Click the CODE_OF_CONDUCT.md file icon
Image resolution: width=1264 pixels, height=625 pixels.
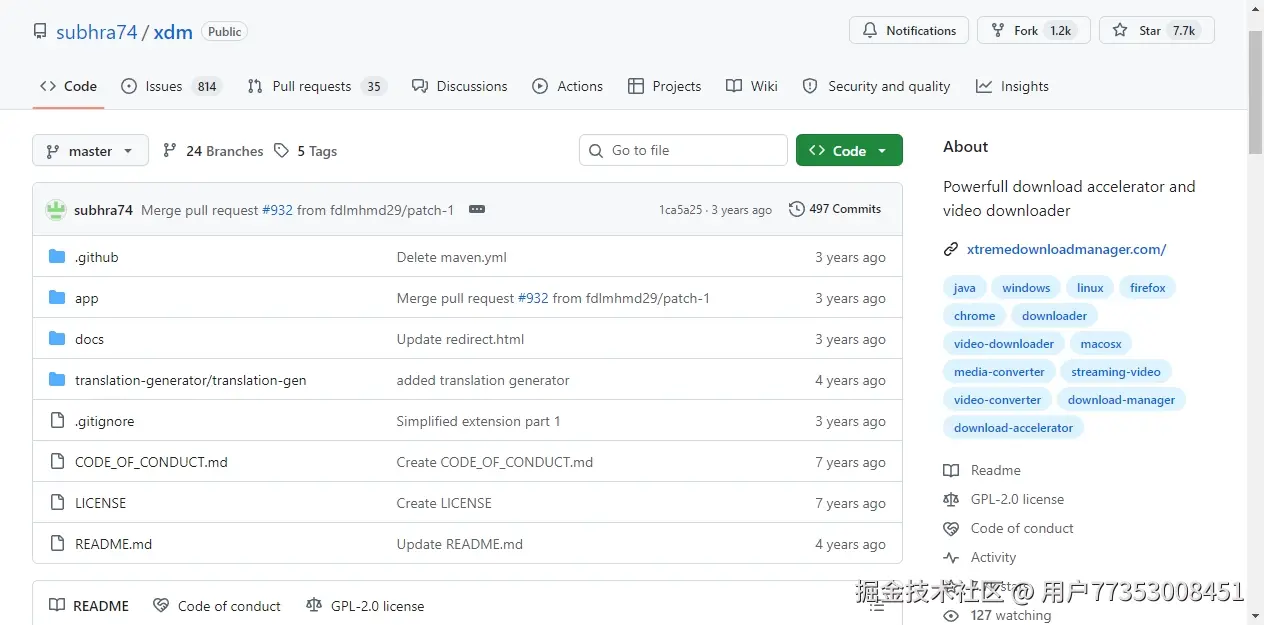57,462
